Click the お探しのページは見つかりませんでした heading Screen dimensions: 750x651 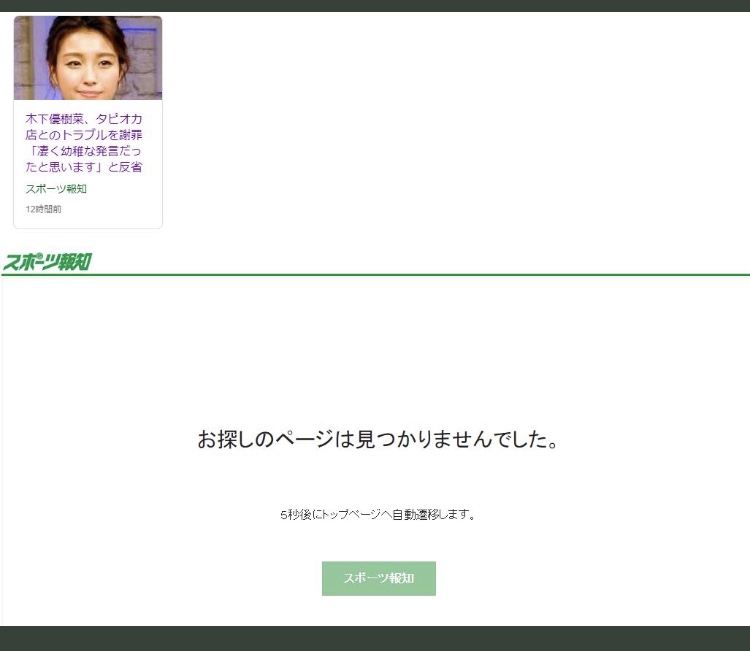[377, 439]
